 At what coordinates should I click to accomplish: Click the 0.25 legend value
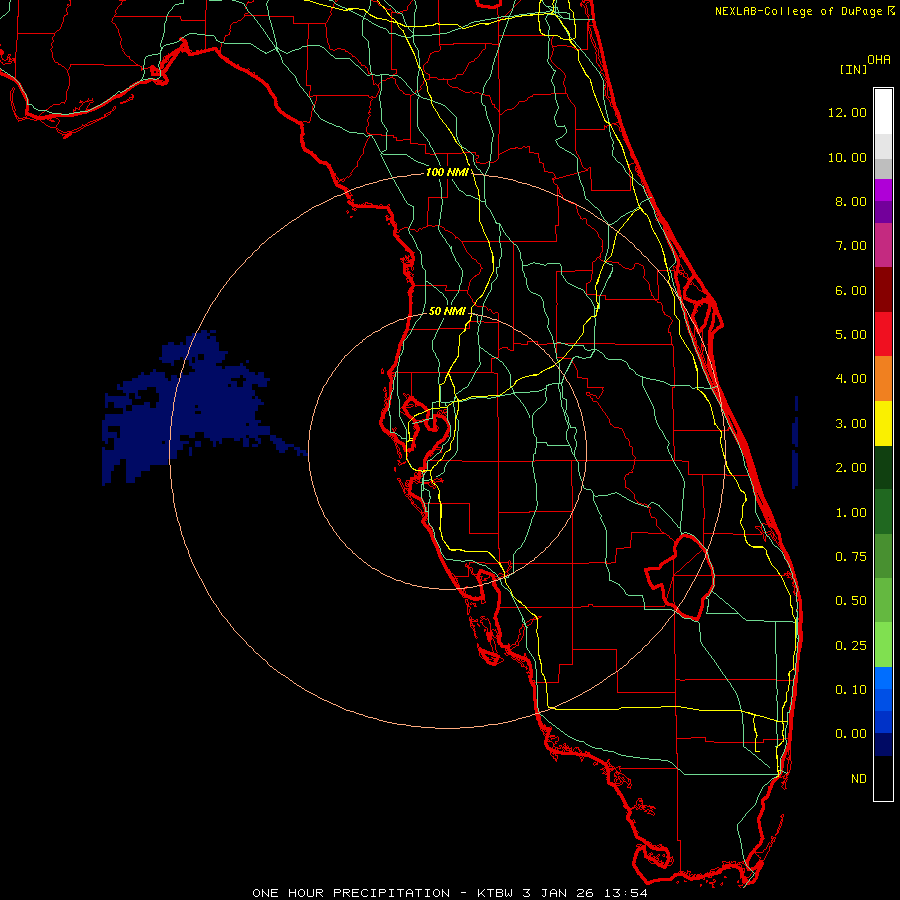click(x=851, y=646)
